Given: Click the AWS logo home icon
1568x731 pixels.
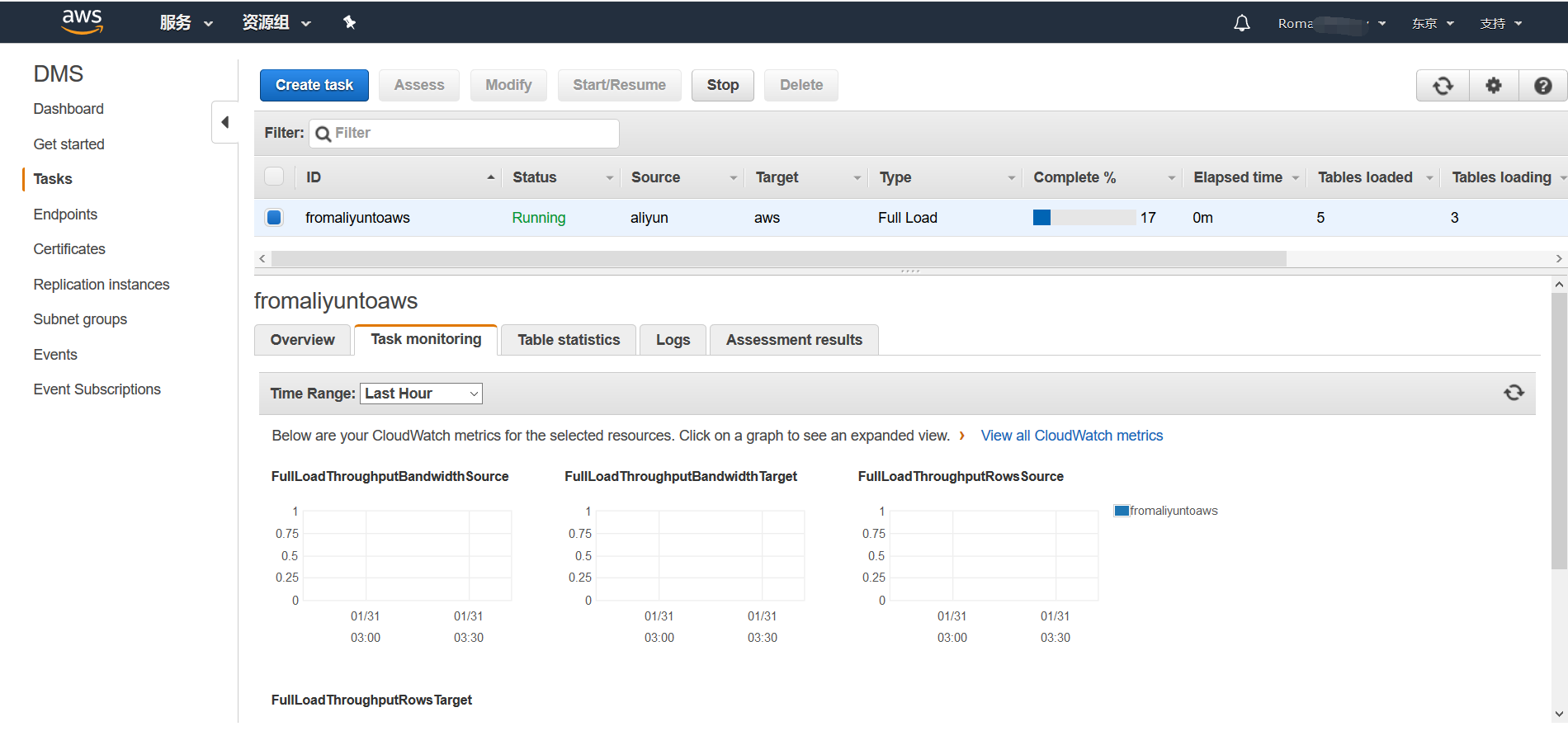Looking at the screenshot, I should pyautogui.click(x=83, y=21).
